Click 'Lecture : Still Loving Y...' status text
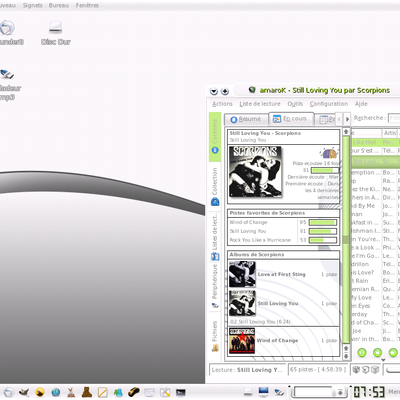This screenshot has width=400, height=400. (x=247, y=370)
